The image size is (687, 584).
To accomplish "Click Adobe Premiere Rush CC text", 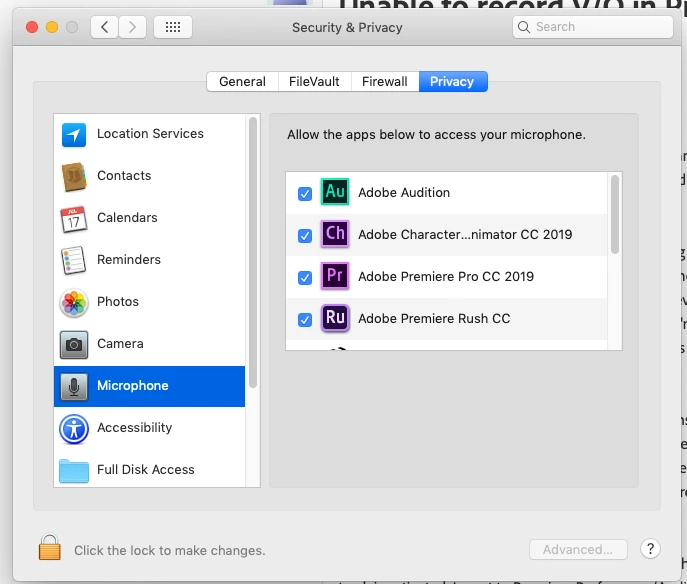I will [434, 319].
